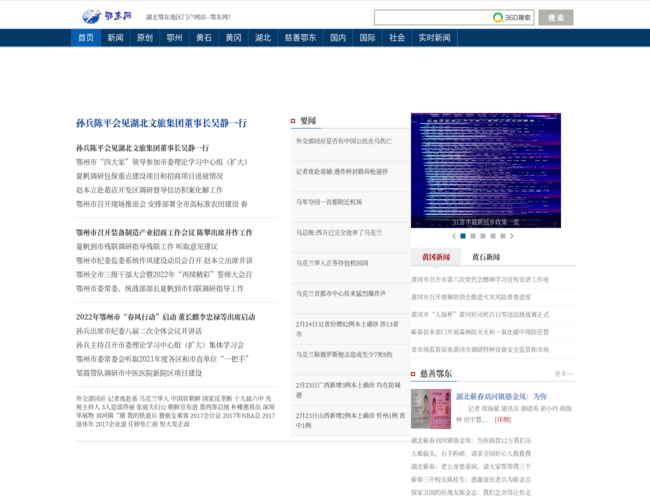
Task: Open headline 鄂州市召开装备制造产业招商工作会议
Action: point(164,233)
